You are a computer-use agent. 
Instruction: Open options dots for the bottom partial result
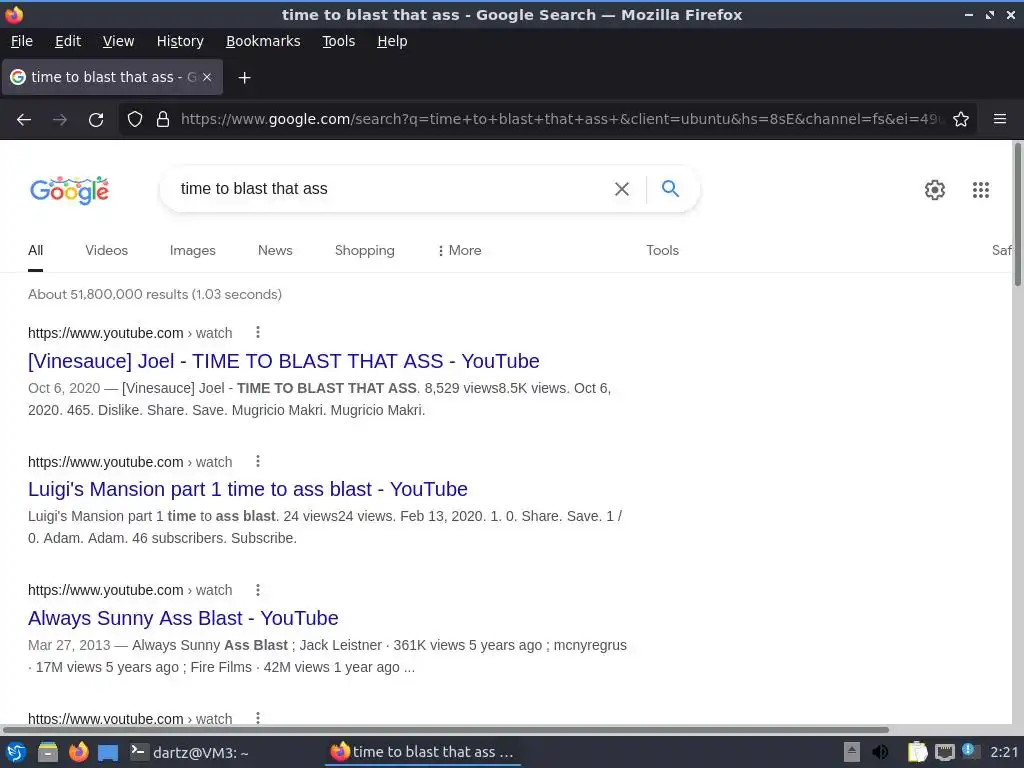click(x=258, y=718)
